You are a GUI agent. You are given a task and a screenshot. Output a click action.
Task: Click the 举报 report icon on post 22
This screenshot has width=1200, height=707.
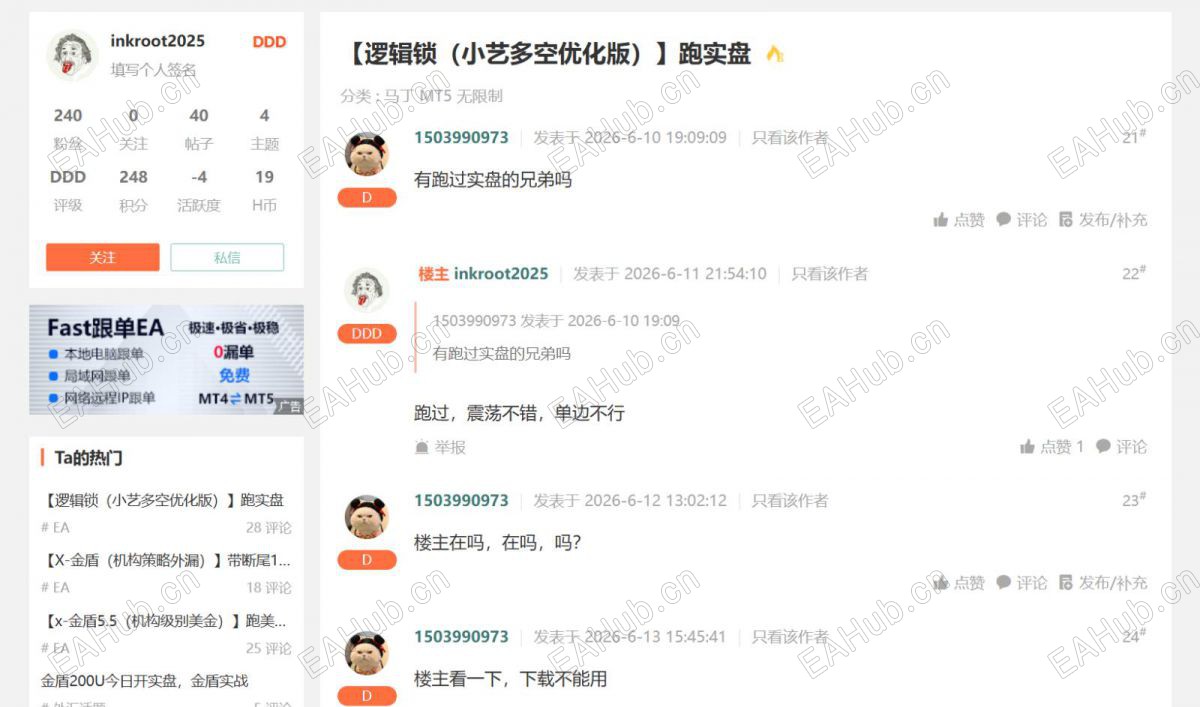422,447
